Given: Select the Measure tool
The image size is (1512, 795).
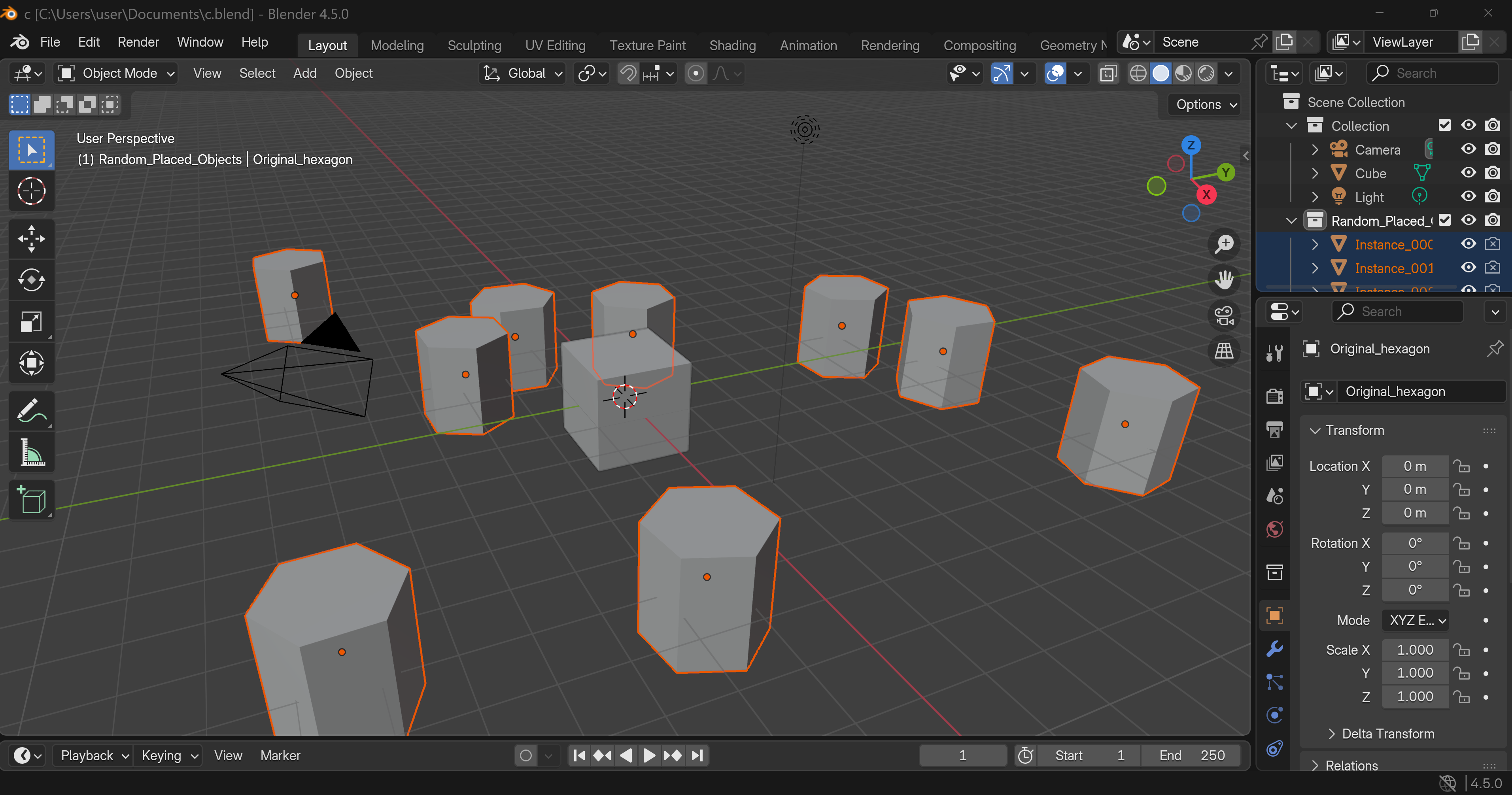Looking at the screenshot, I should coord(32,452).
